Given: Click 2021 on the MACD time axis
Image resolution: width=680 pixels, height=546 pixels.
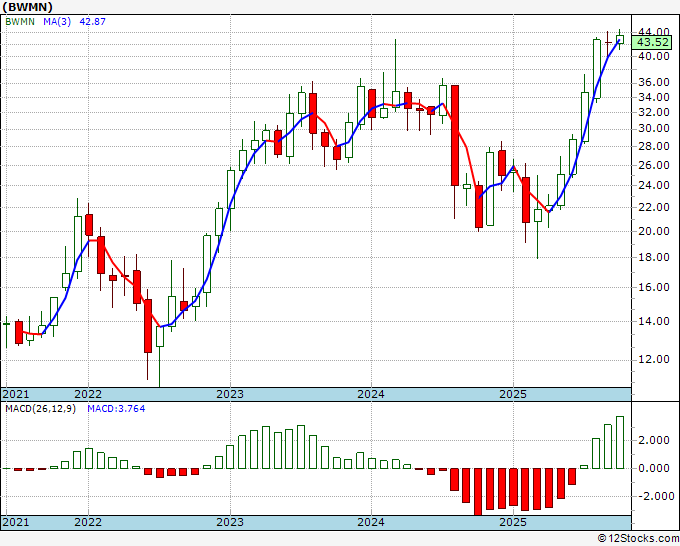Looking at the screenshot, I should click(16, 522).
